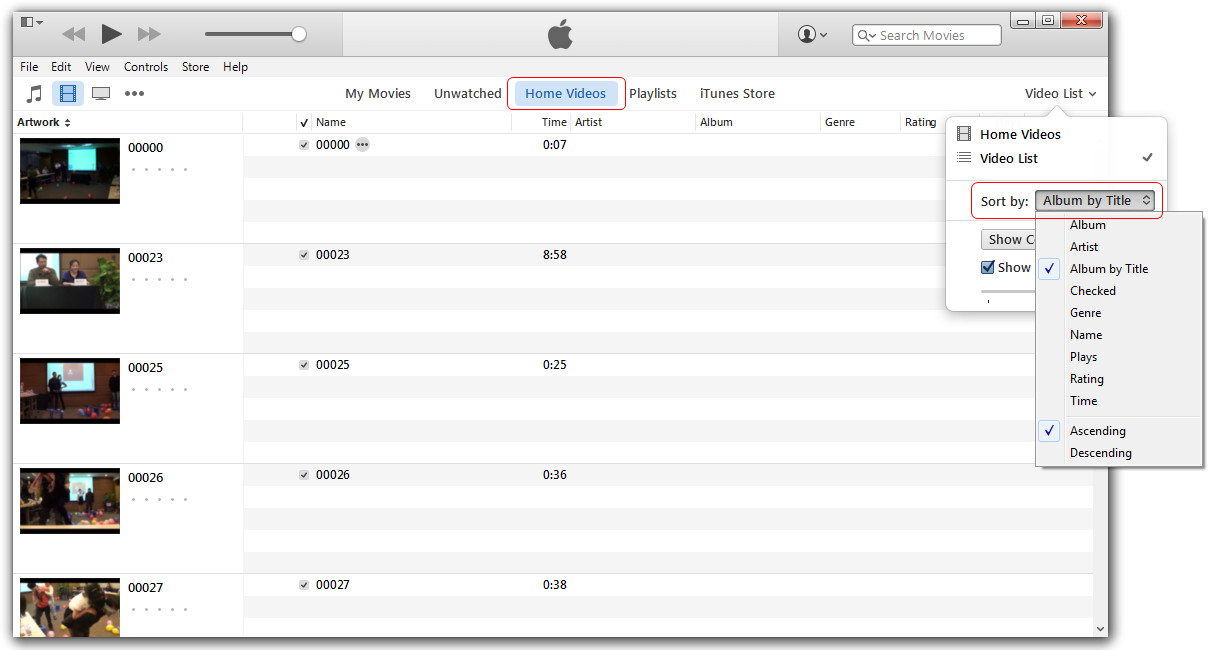Adjust the volume slider knob

pyautogui.click(x=298, y=34)
